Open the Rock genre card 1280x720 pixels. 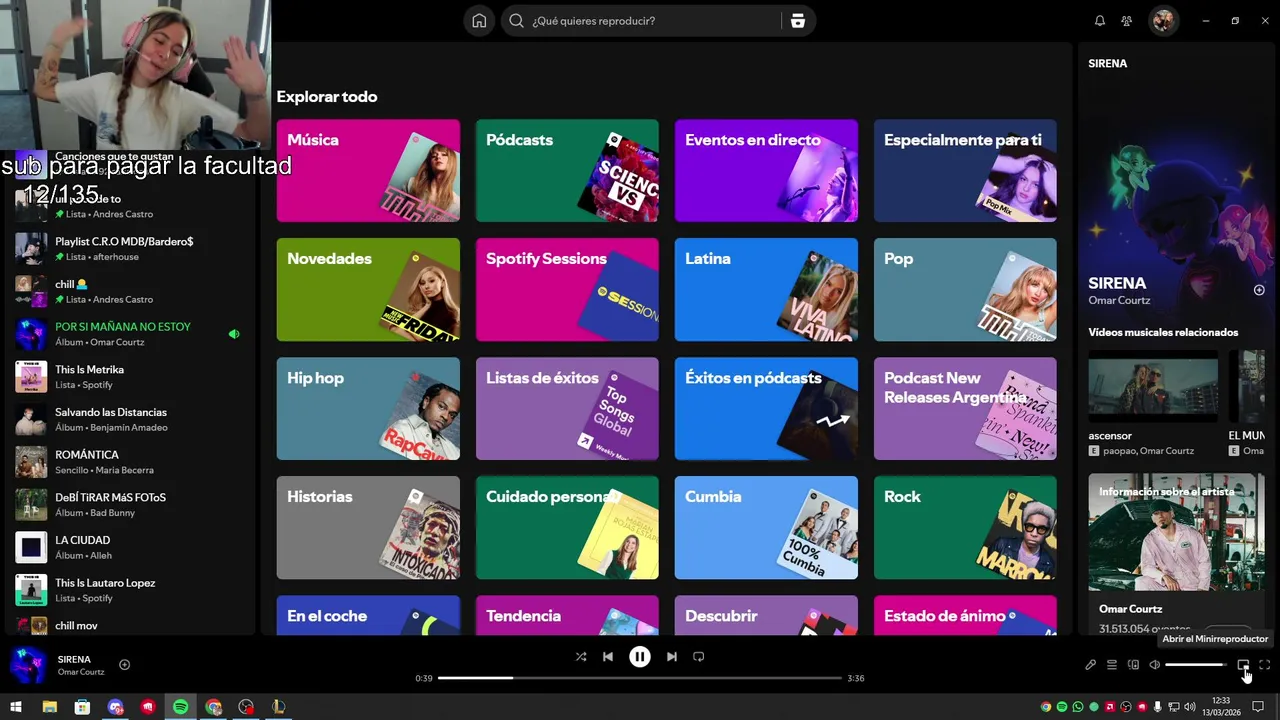[x=965, y=528]
